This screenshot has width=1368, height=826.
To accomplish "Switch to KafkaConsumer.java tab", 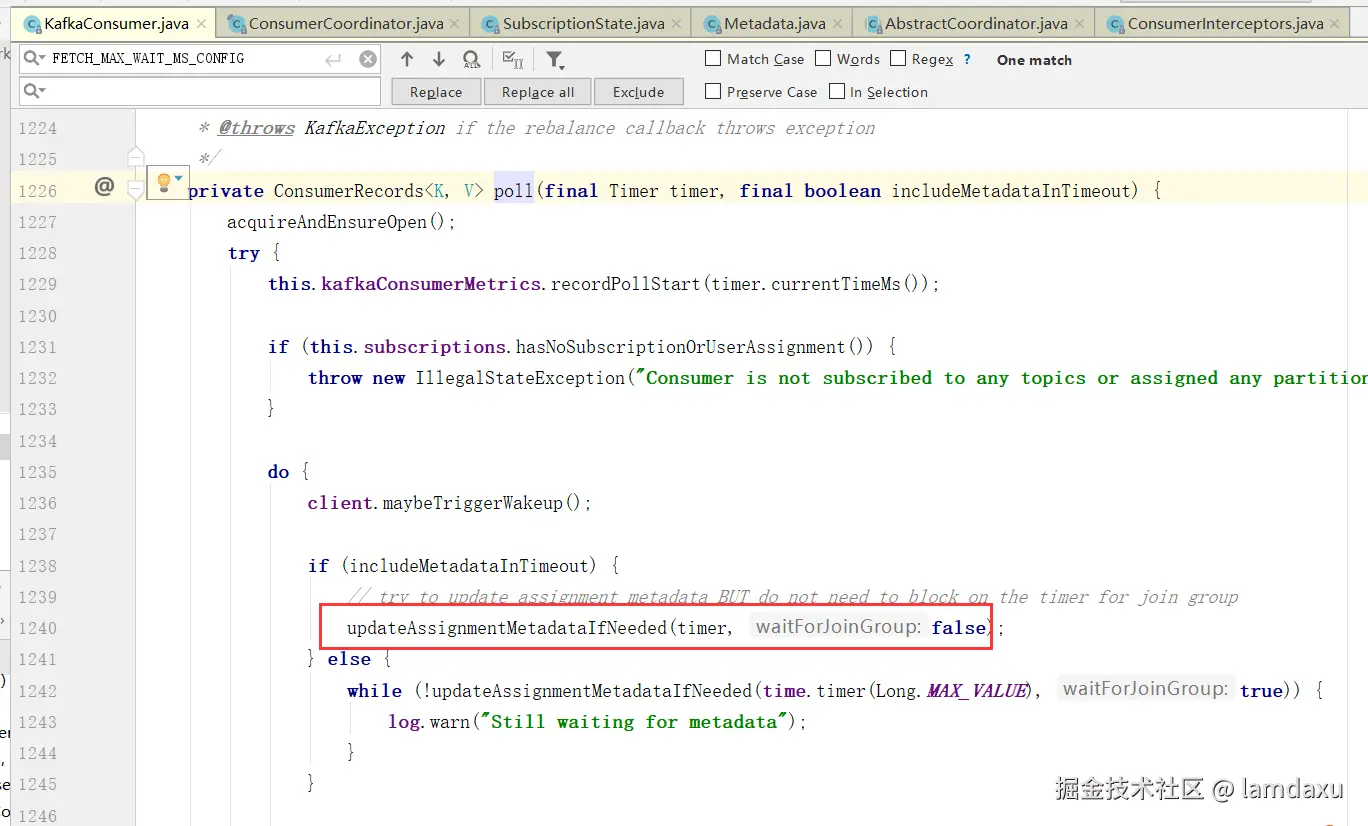I will coord(116,23).
